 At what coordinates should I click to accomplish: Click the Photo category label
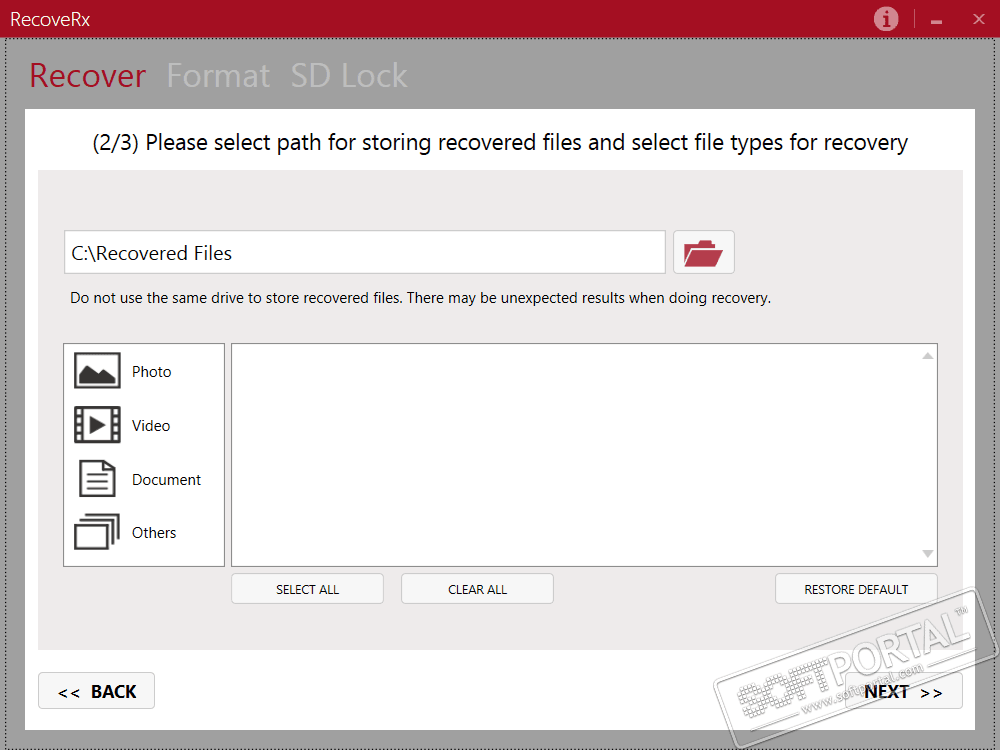(x=152, y=372)
